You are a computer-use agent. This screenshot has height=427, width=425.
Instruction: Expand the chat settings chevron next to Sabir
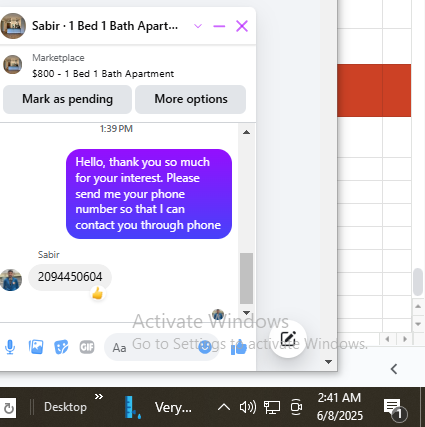[198, 26]
